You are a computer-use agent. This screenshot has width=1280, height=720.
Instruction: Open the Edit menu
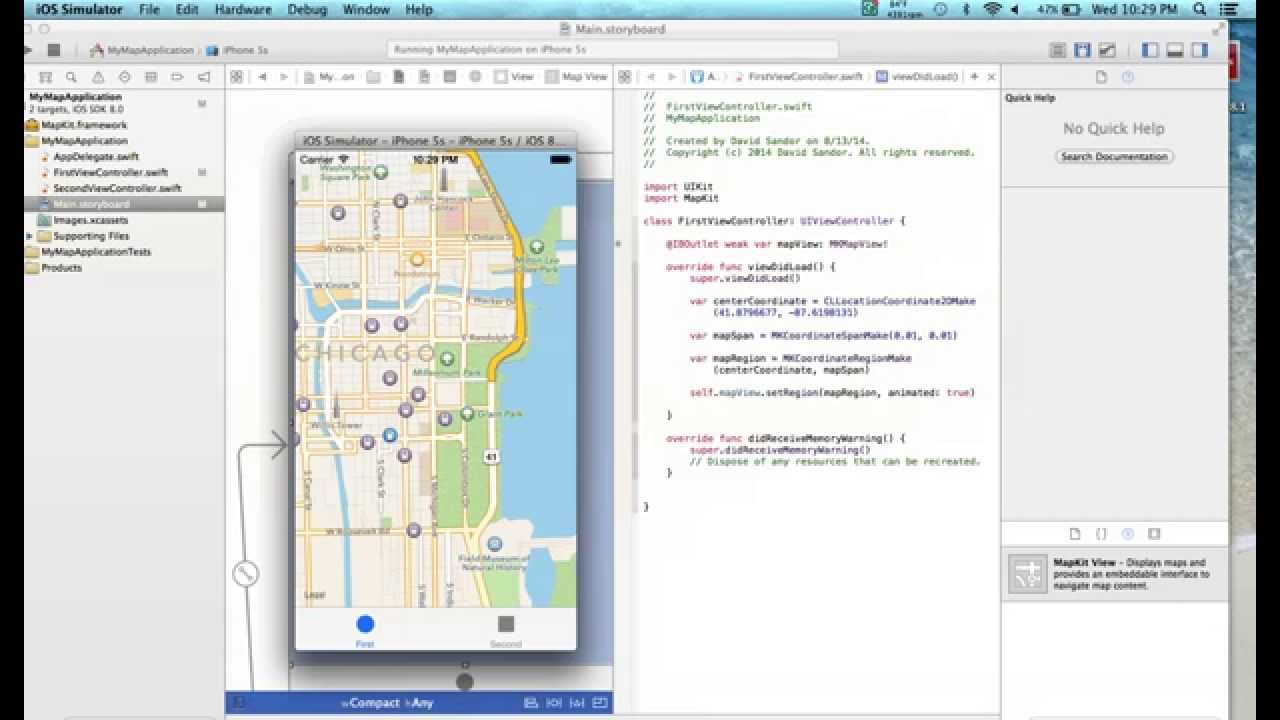tap(187, 10)
